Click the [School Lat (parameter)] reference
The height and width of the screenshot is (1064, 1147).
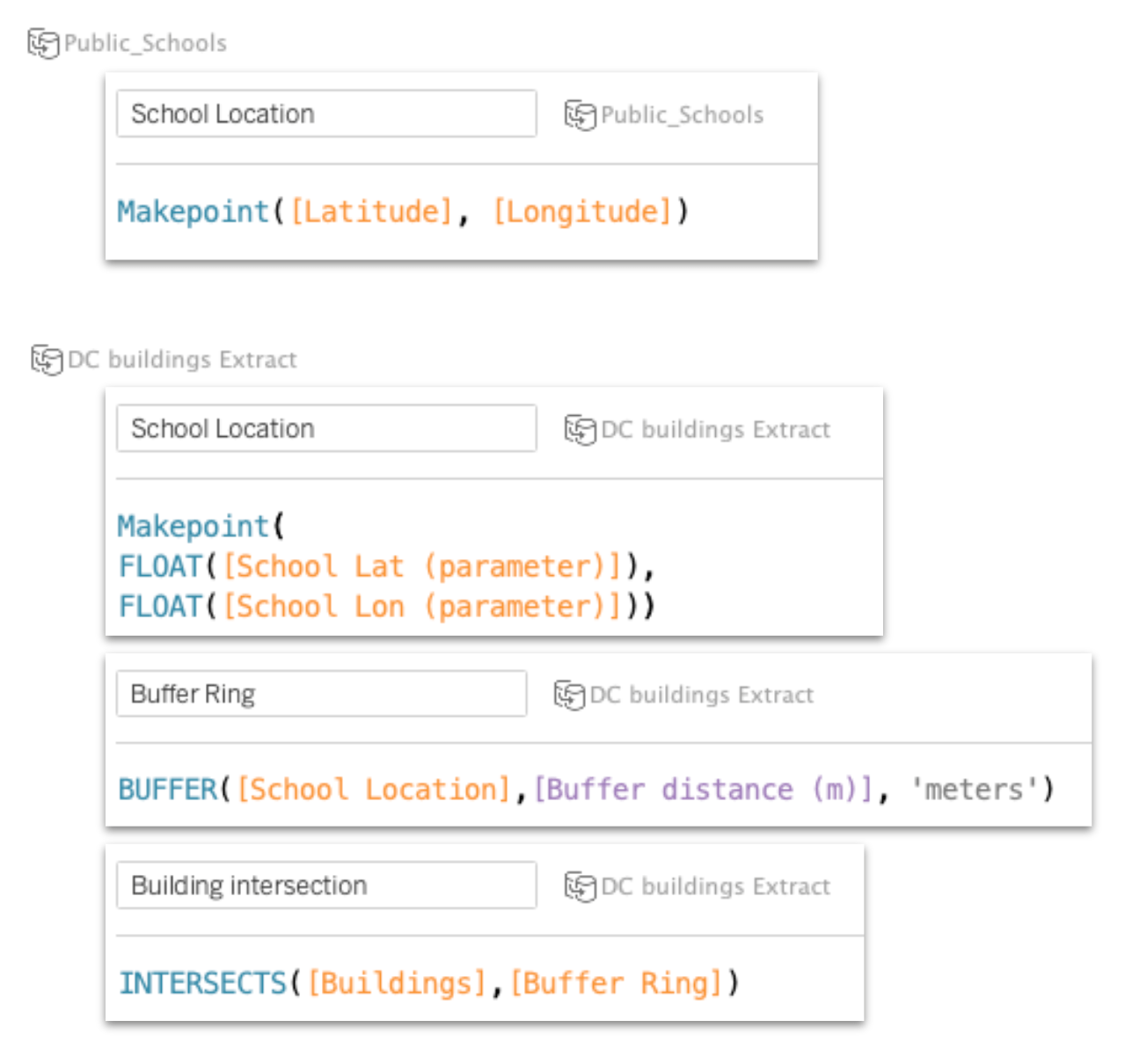[x=422, y=566]
